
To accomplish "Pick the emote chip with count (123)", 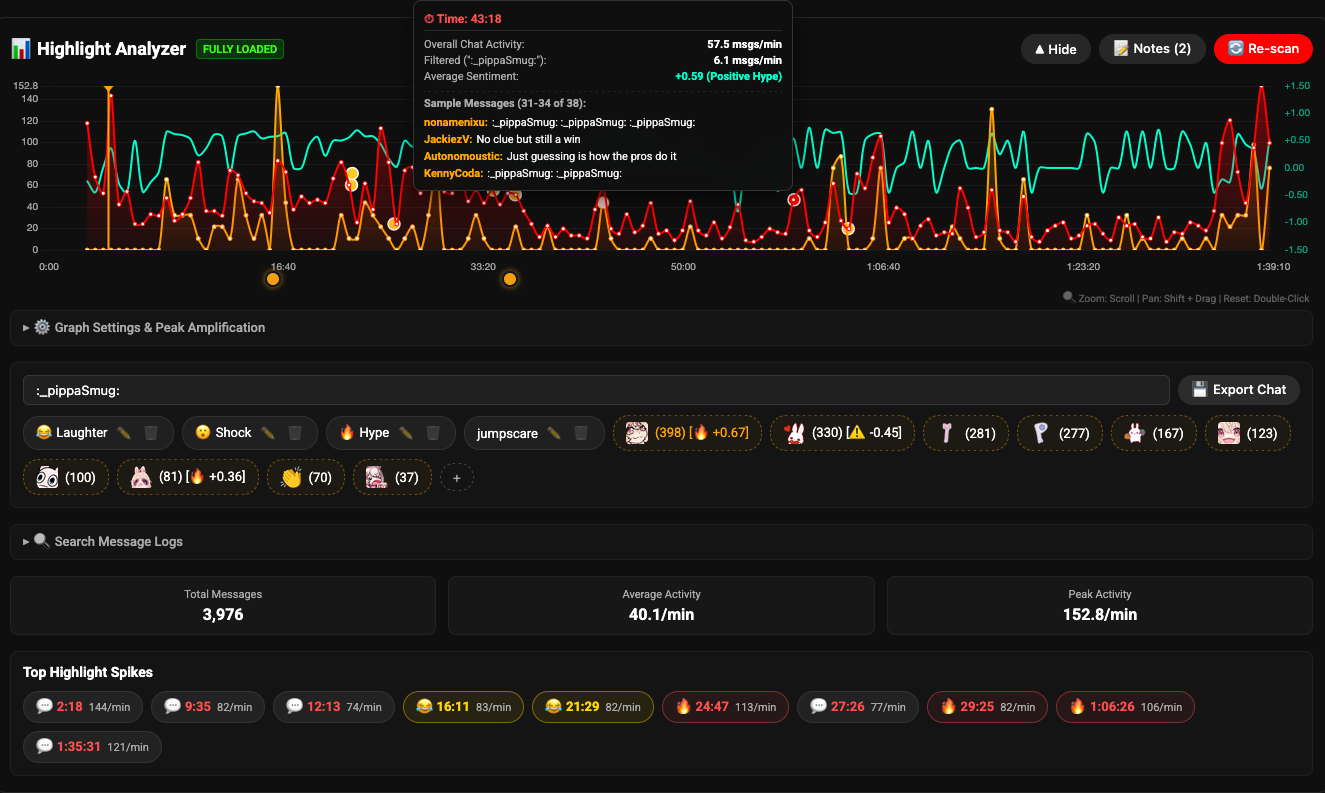I will point(1248,433).
